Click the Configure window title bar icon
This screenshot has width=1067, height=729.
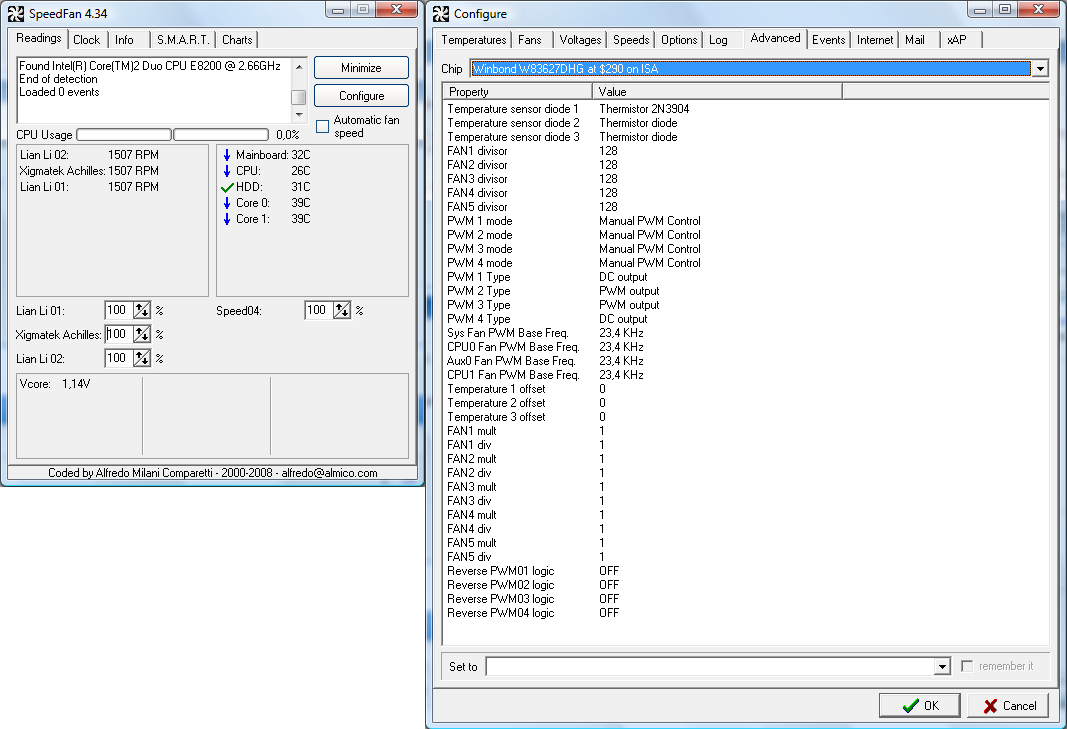pyautogui.click(x=441, y=14)
